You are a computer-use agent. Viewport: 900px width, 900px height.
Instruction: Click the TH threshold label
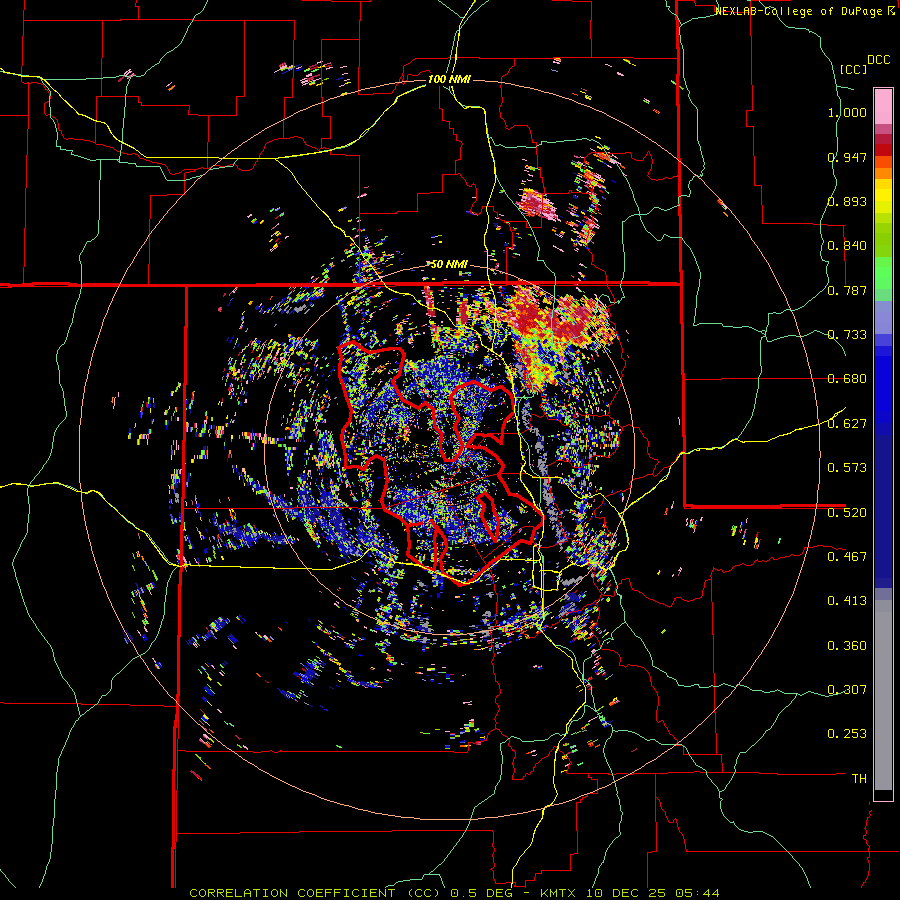pos(859,778)
